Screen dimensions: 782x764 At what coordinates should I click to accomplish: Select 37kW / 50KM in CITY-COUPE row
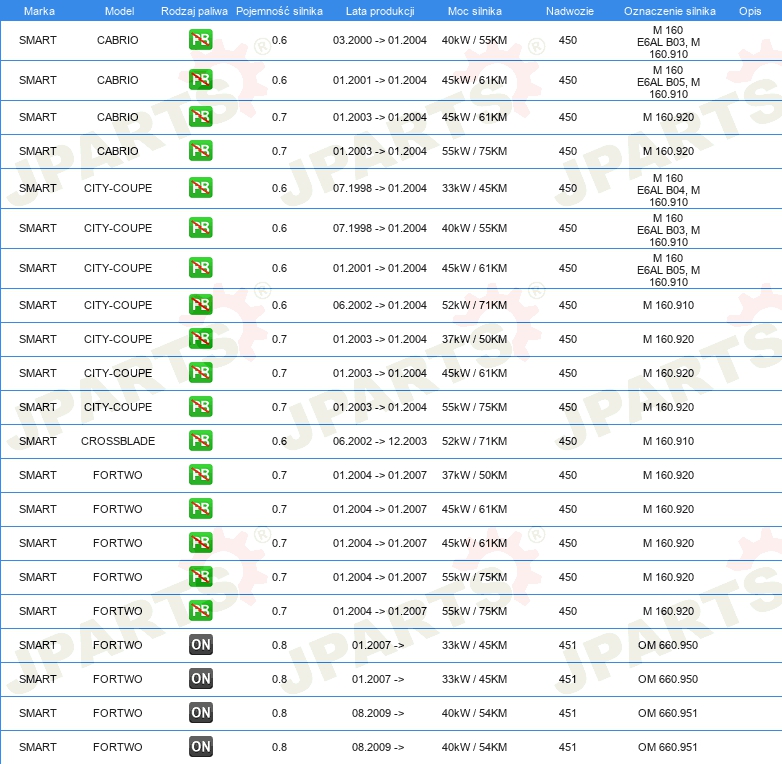pyautogui.click(x=474, y=339)
